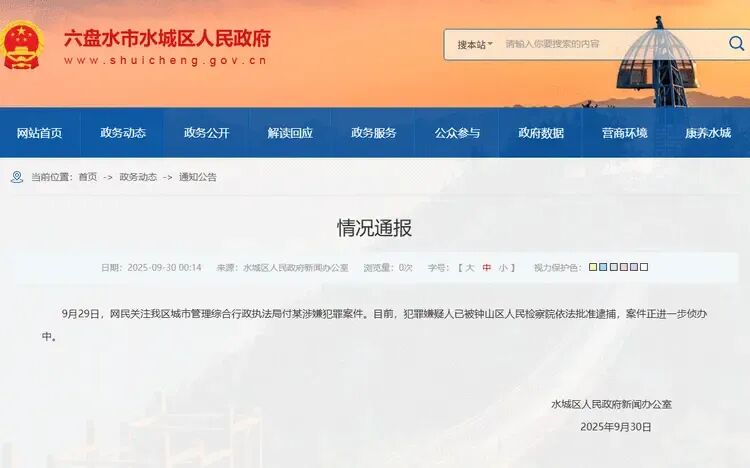The height and width of the screenshot is (468, 750).
Task: Click the site title 六盘水市水城区人民政府
Action: click(x=167, y=39)
